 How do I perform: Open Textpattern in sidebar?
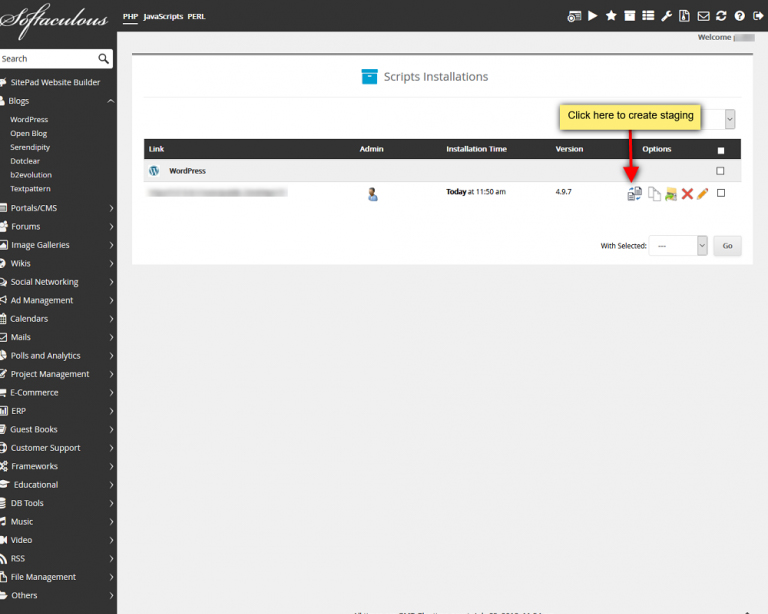(x=30, y=189)
